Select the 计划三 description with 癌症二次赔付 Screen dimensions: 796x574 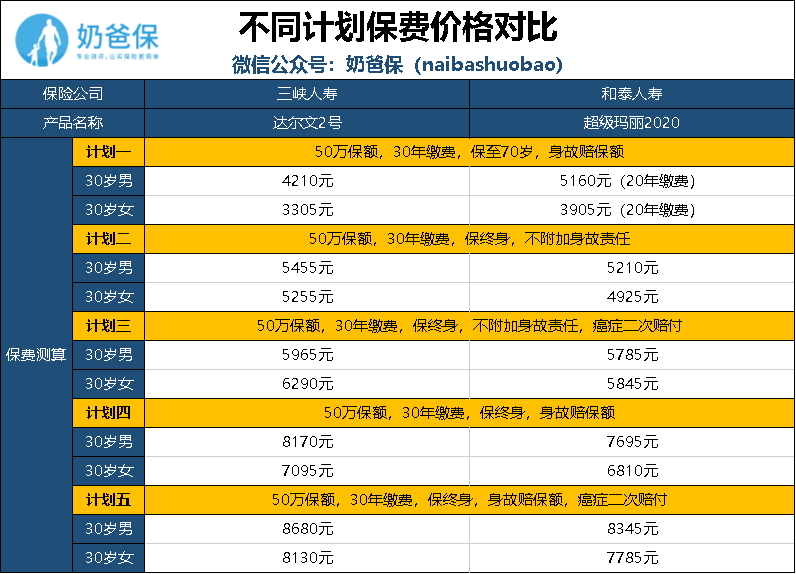tap(470, 325)
